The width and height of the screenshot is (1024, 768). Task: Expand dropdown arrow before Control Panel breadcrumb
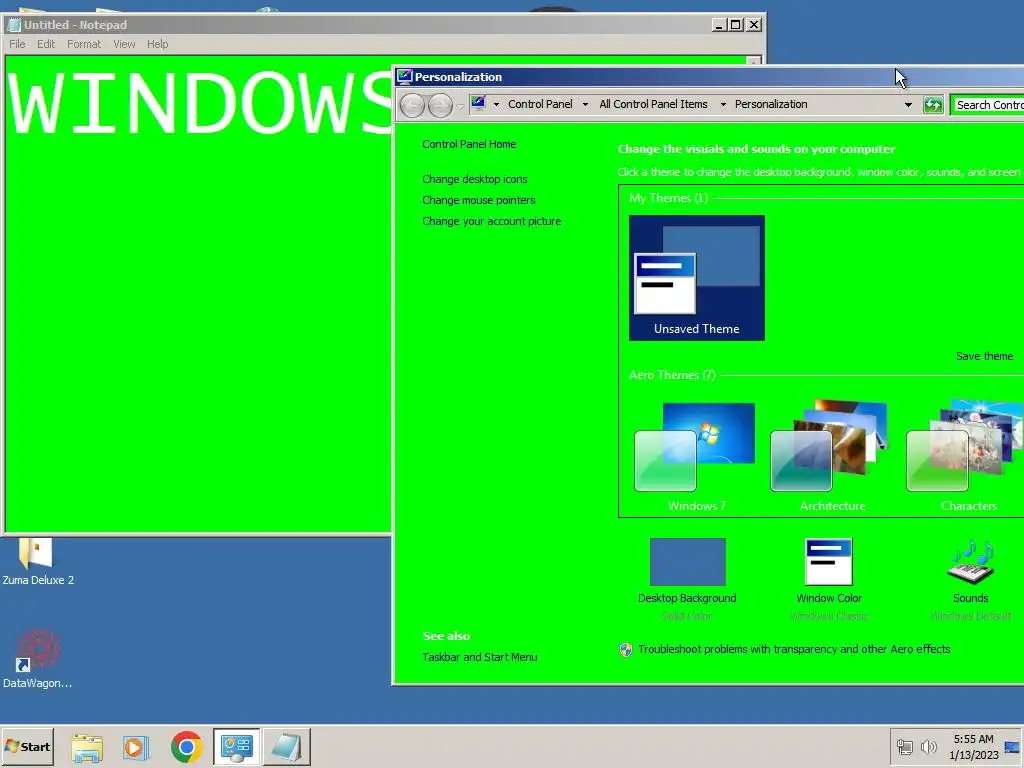tap(496, 104)
